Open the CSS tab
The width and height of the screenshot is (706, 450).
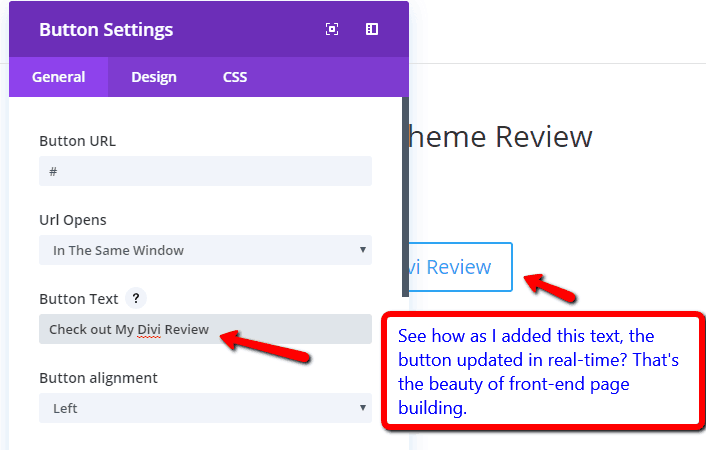pyautogui.click(x=235, y=77)
